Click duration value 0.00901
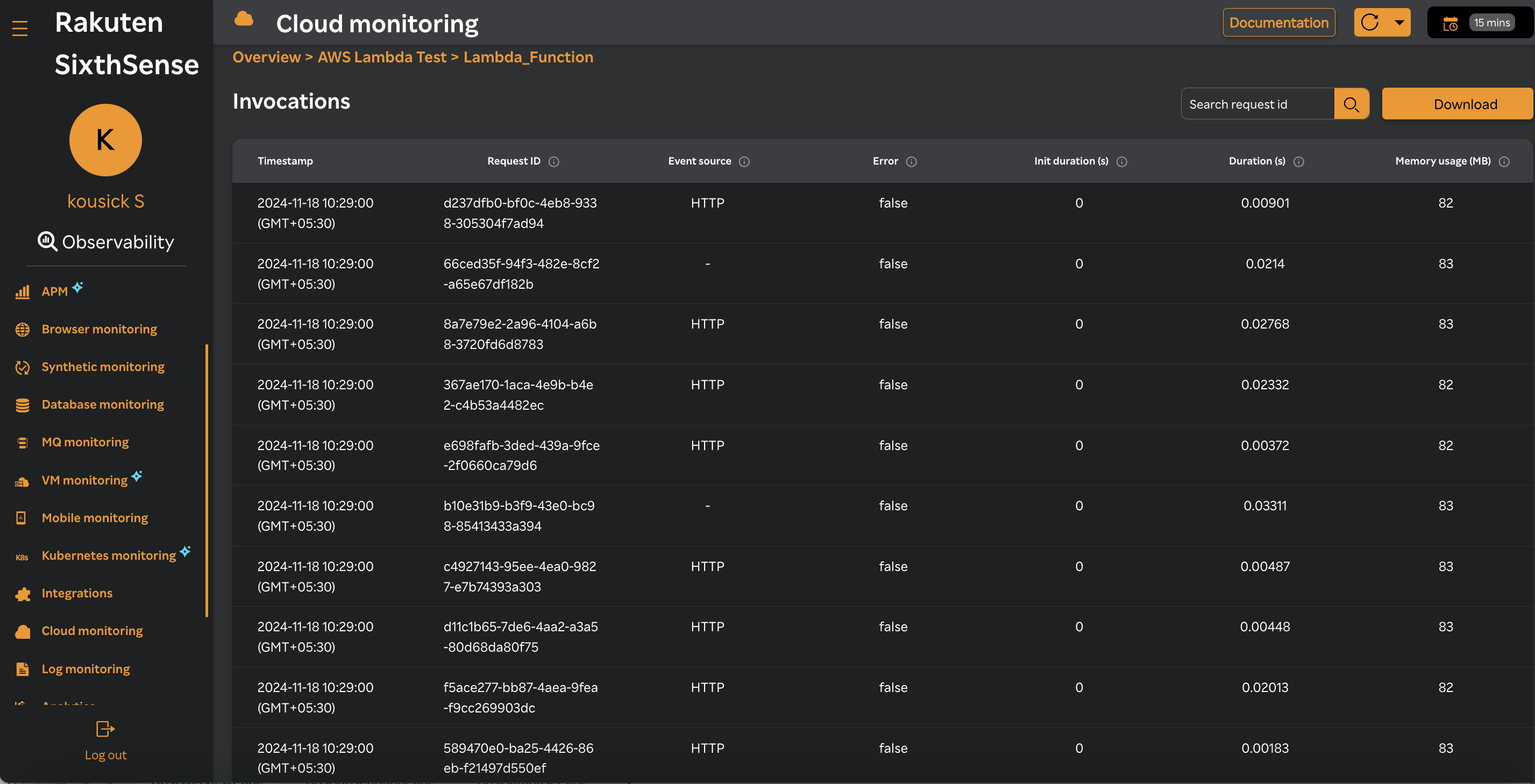The height and width of the screenshot is (784, 1535). click(x=1264, y=203)
